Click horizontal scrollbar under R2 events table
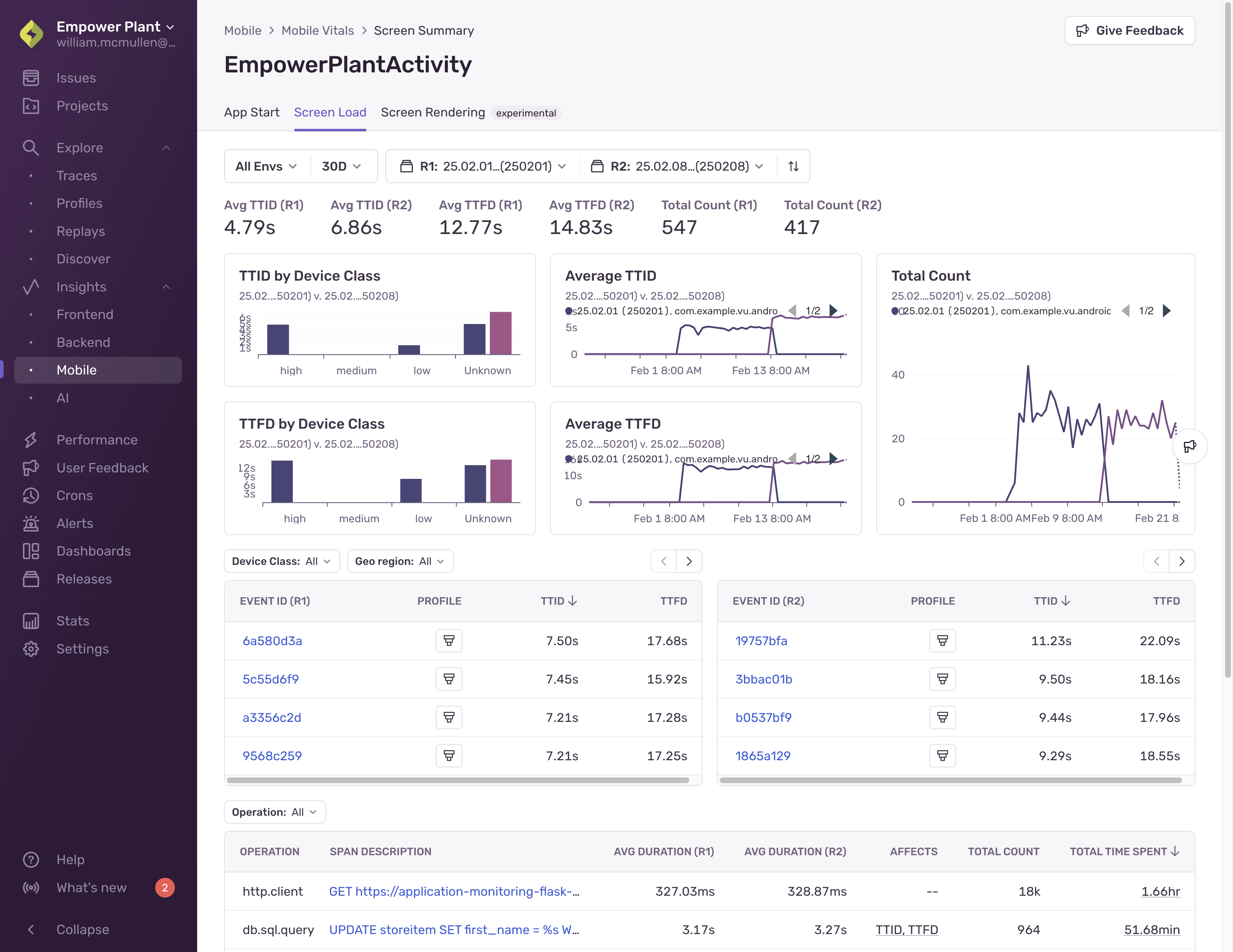 pyautogui.click(x=951, y=780)
